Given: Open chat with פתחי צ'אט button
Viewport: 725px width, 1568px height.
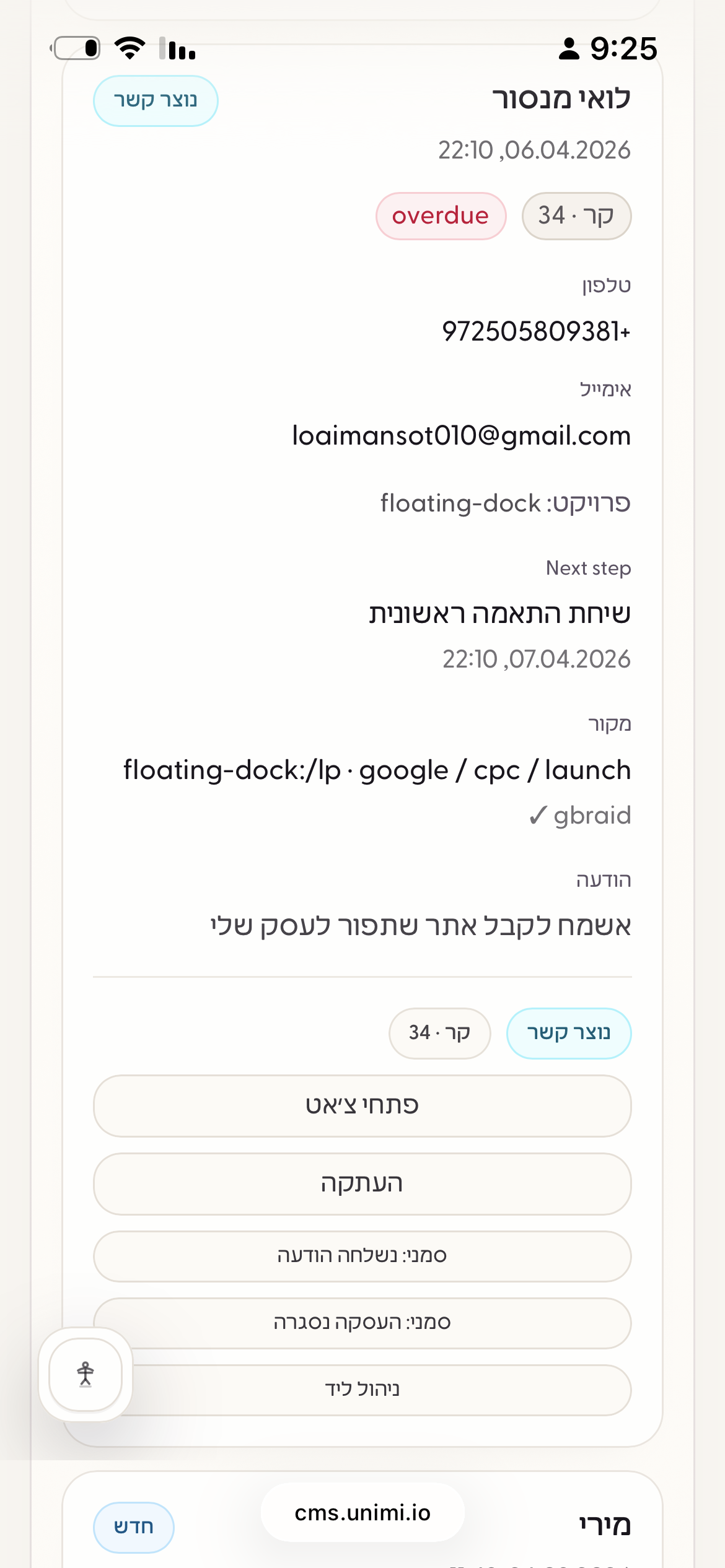Looking at the screenshot, I should (362, 1105).
